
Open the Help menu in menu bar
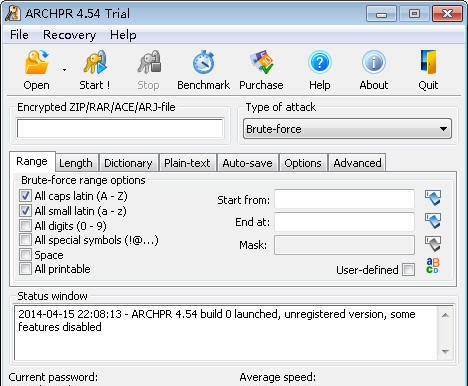coord(123,35)
